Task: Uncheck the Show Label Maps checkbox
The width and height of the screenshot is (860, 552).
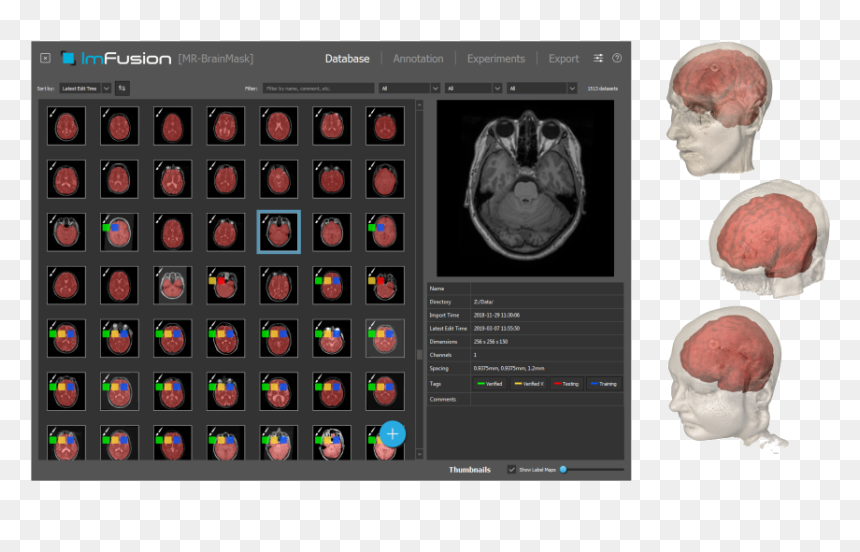Action: pyautogui.click(x=511, y=470)
